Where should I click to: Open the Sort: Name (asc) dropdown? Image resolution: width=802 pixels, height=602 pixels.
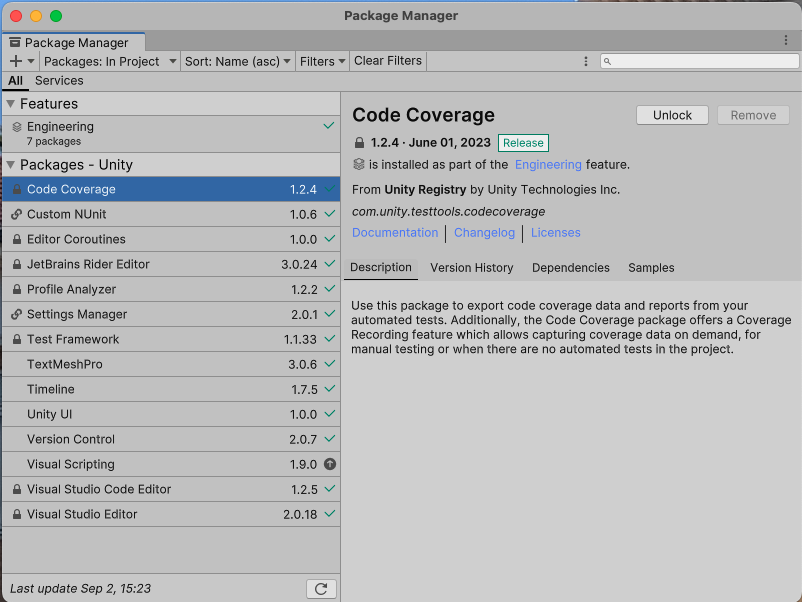tap(238, 61)
